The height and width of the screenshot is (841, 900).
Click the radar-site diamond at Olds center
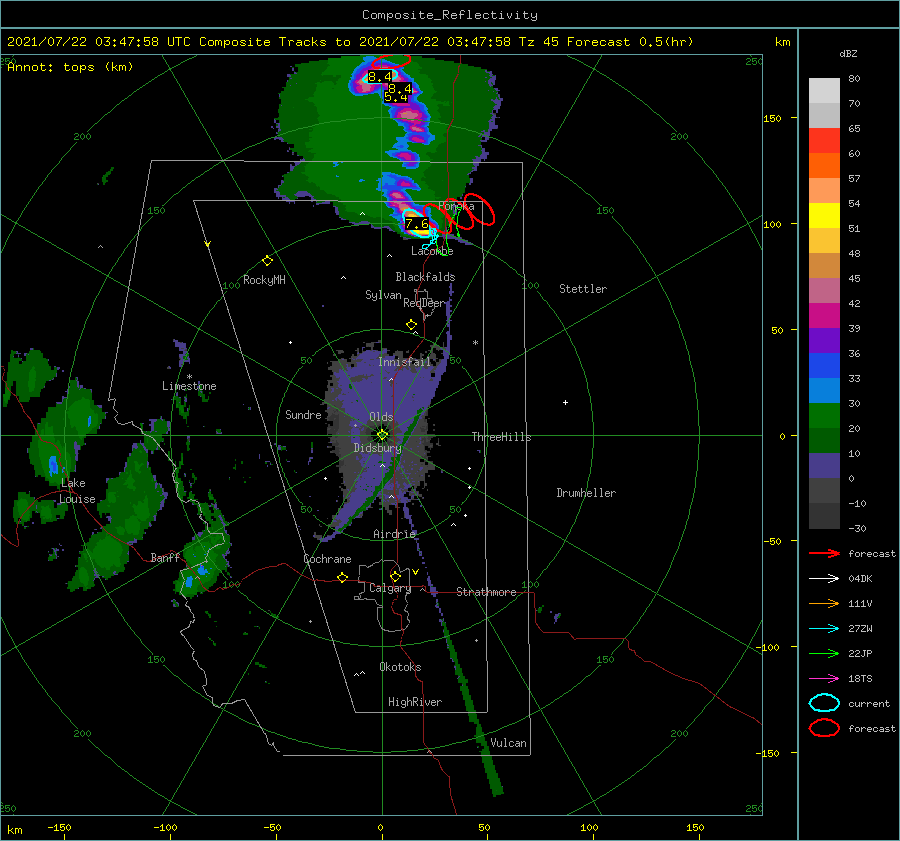click(x=382, y=435)
